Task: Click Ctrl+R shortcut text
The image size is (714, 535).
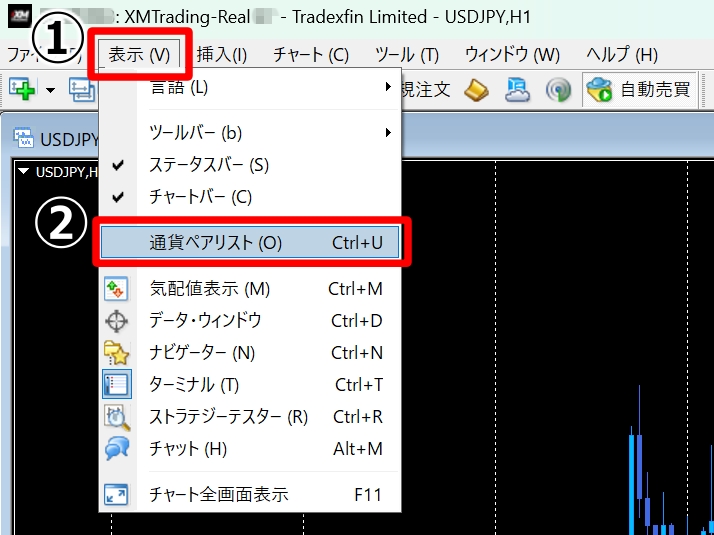Action: (x=358, y=417)
